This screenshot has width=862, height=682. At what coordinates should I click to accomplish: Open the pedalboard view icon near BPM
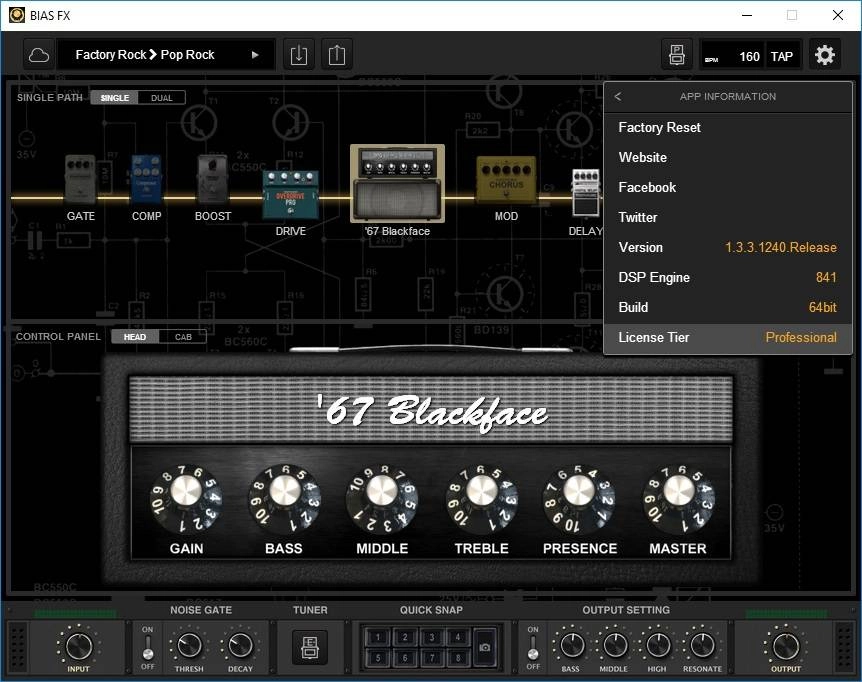pyautogui.click(x=677, y=55)
